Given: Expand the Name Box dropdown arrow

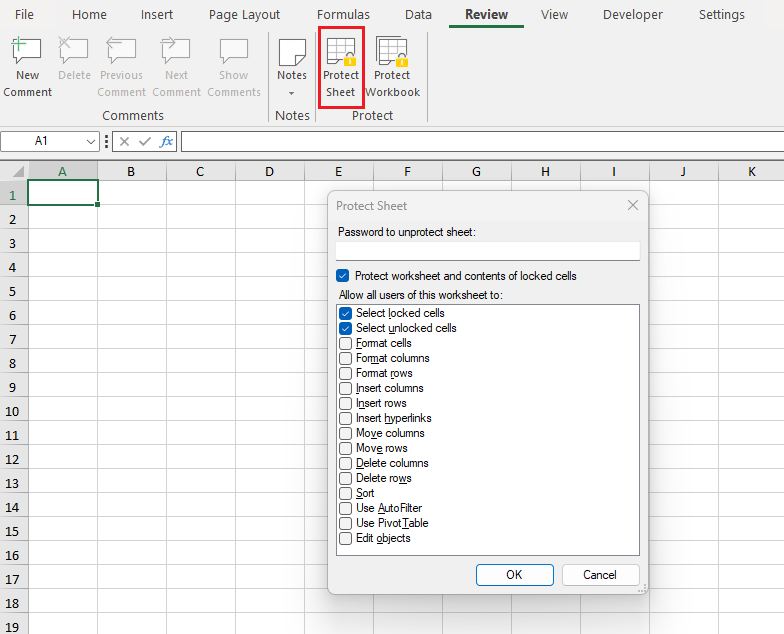Looking at the screenshot, I should click(x=90, y=142).
